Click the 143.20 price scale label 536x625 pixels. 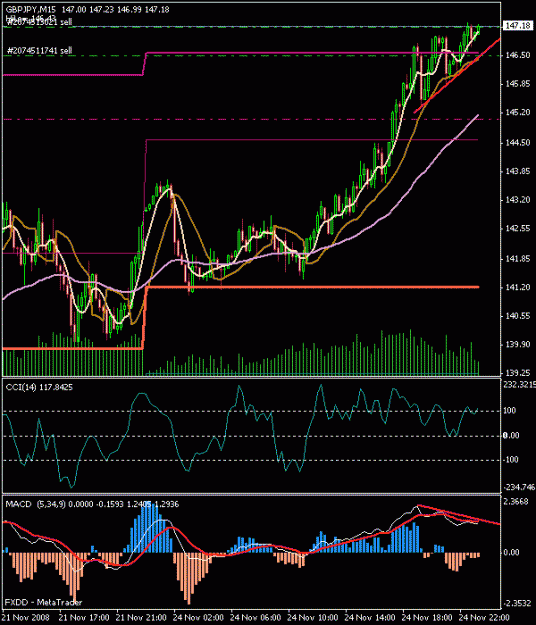click(518, 200)
